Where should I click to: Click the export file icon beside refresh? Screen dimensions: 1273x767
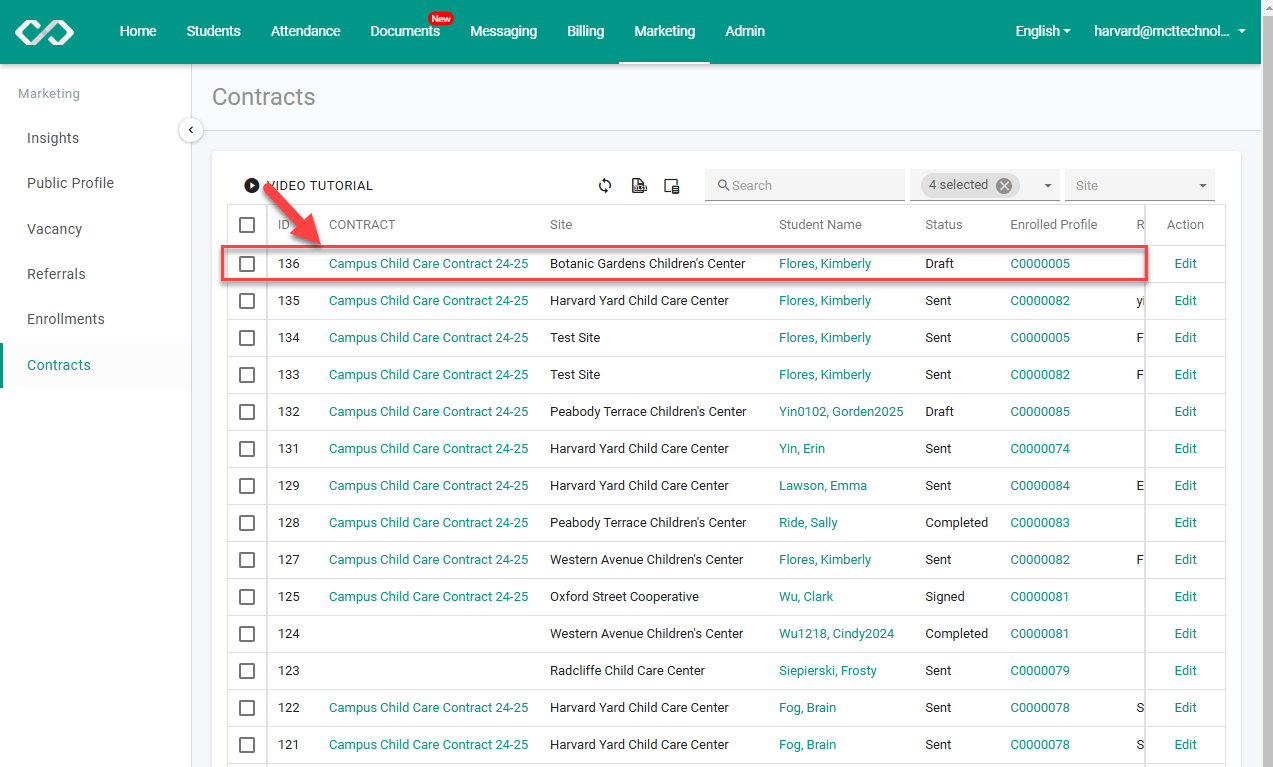[639, 186]
